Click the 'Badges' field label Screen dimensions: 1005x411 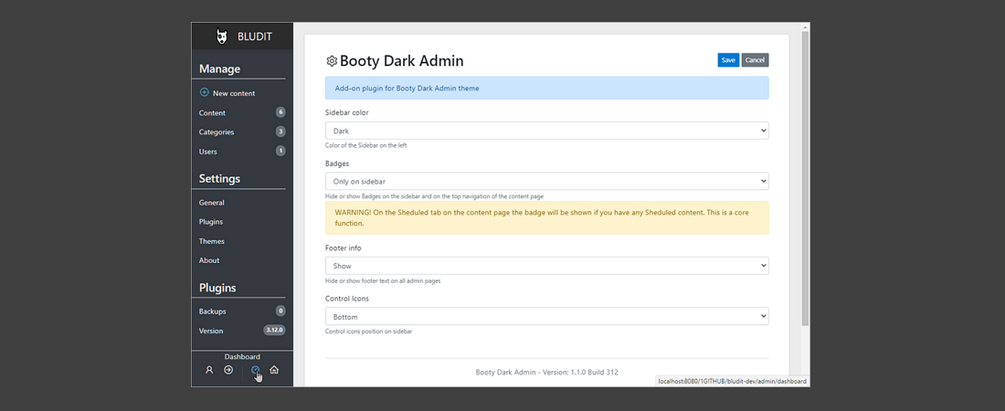pos(337,164)
